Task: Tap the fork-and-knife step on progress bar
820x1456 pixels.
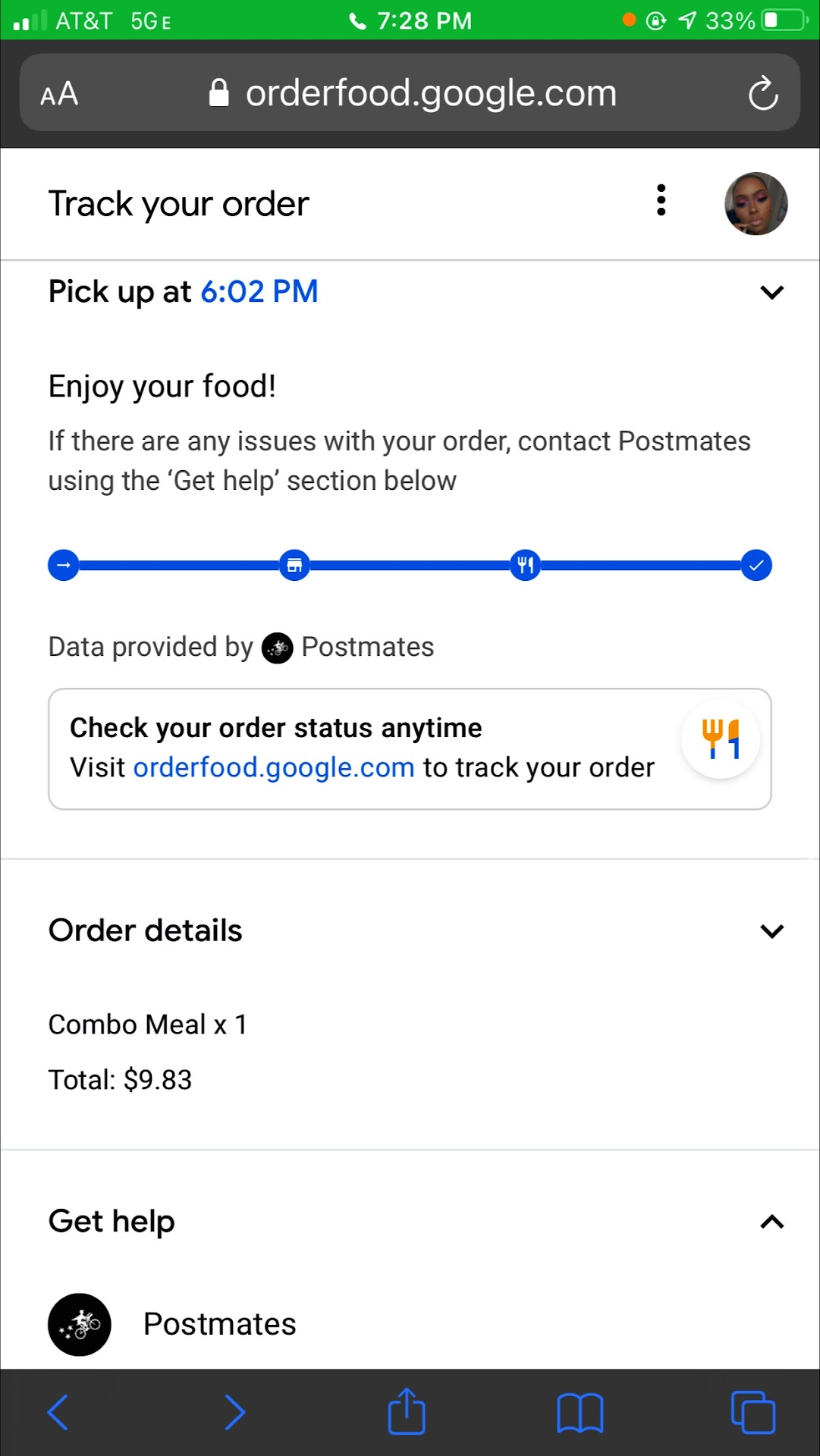Action: click(x=525, y=565)
